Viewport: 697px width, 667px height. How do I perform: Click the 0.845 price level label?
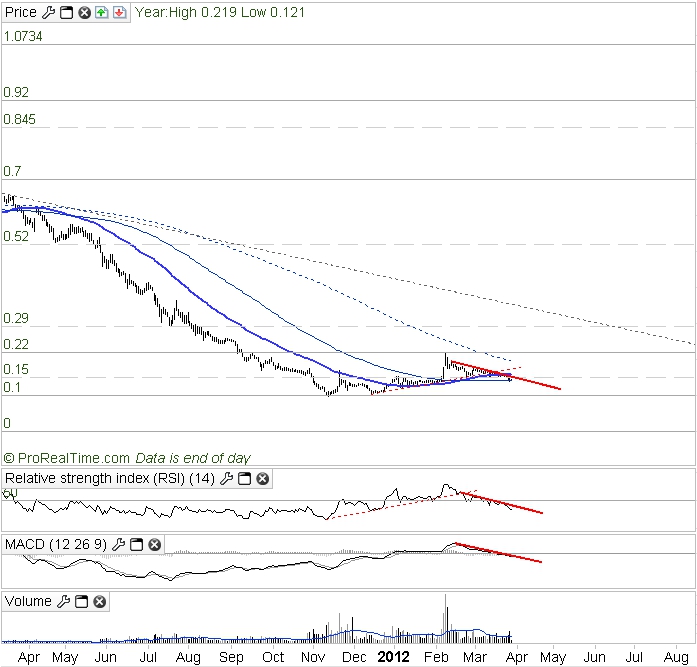(x=20, y=120)
